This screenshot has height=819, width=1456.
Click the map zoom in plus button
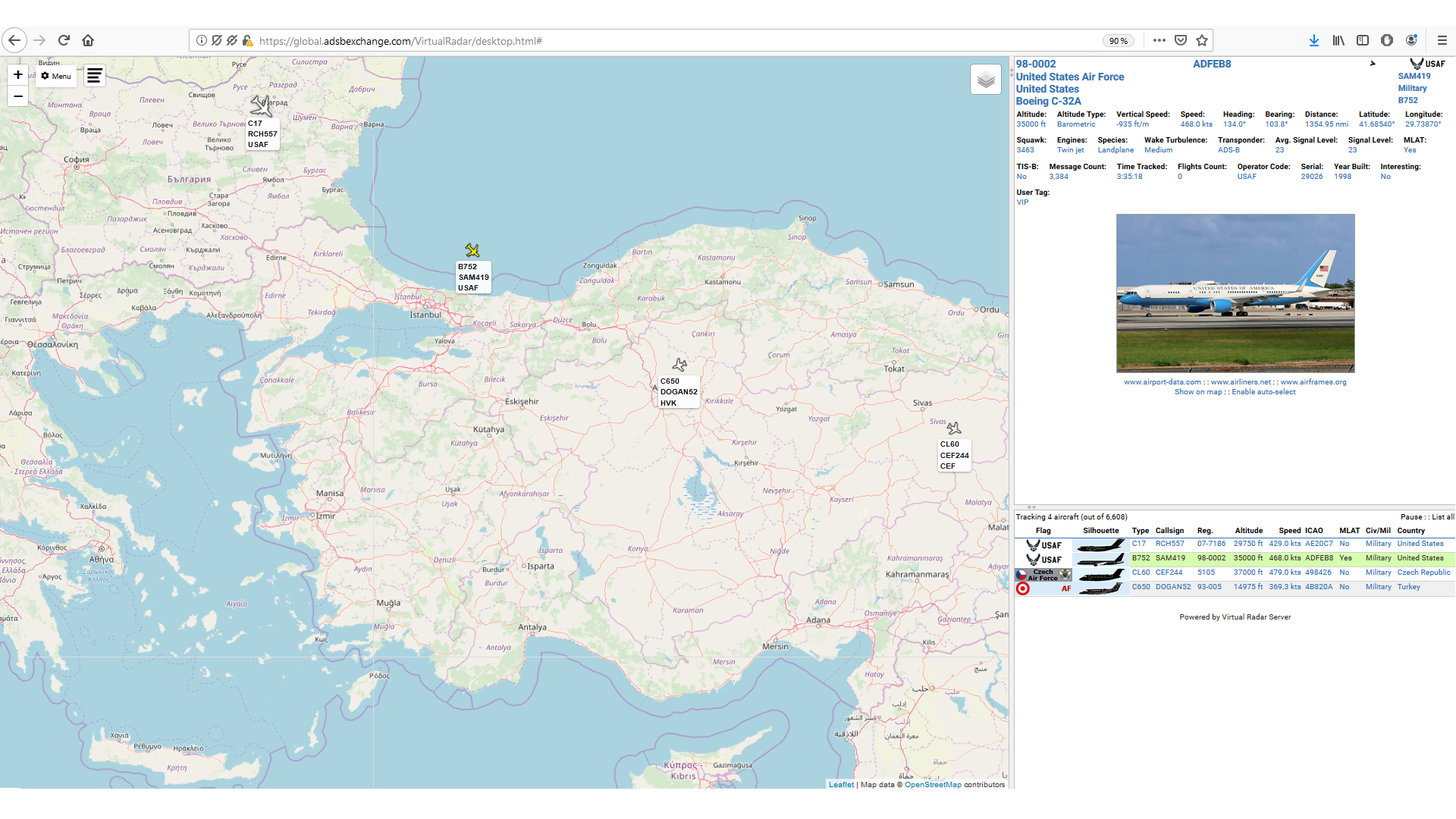coord(17,74)
